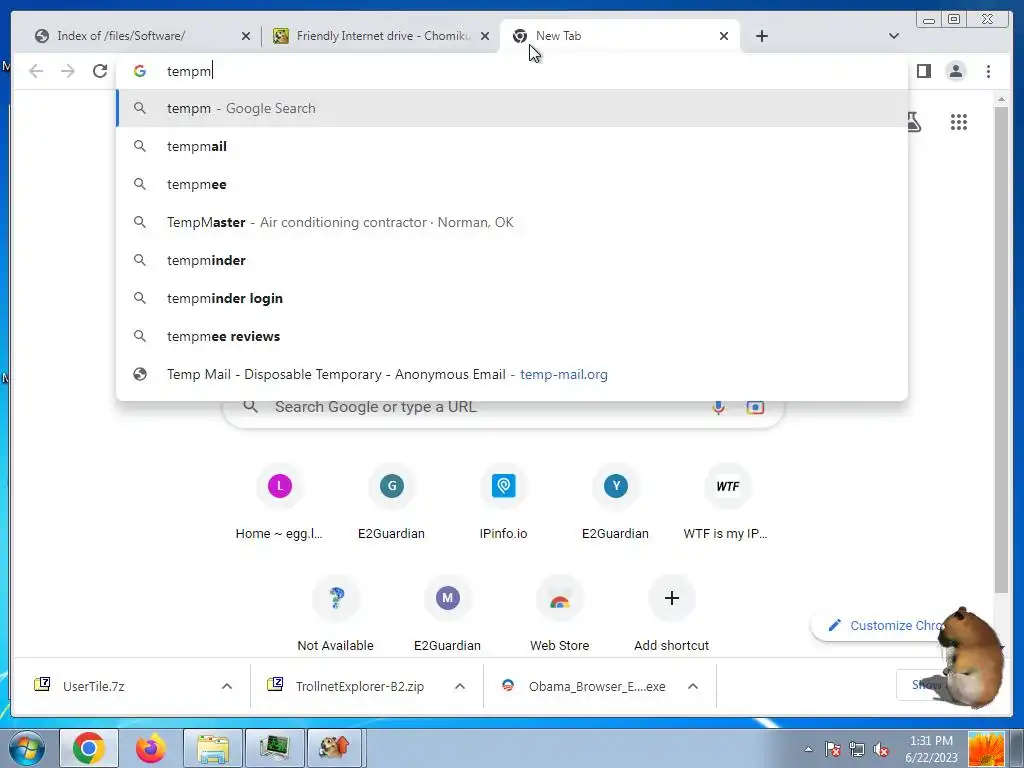
Task: Open the Web Store shortcut
Action: point(560,615)
